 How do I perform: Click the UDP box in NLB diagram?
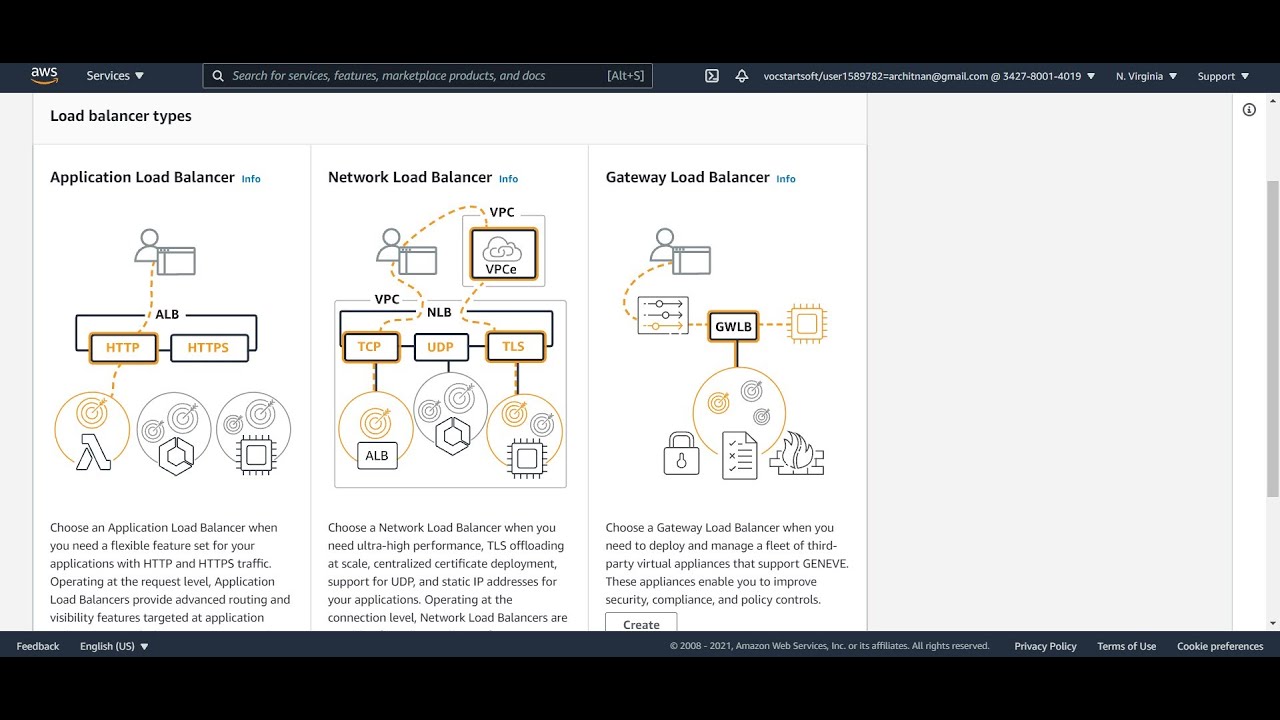click(440, 347)
